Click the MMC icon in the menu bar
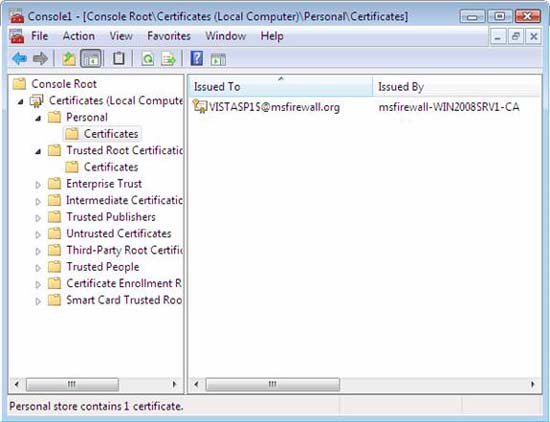550x422 pixels. 17,36
